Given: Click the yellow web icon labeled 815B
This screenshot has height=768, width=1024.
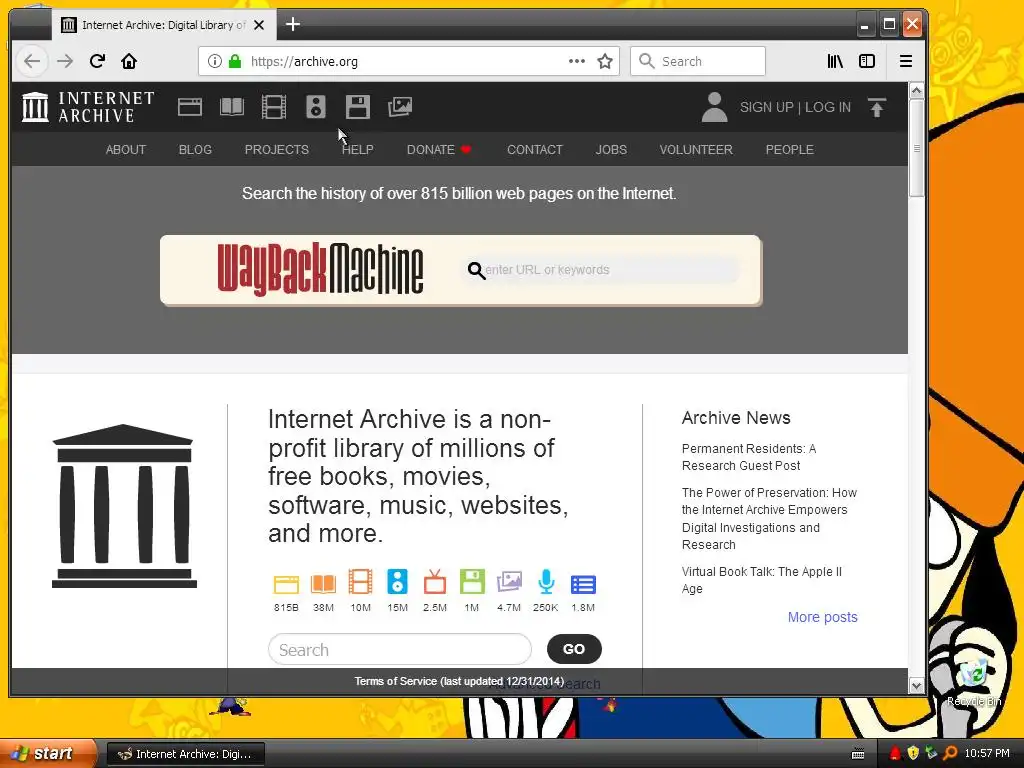Looking at the screenshot, I should pyautogui.click(x=286, y=583).
